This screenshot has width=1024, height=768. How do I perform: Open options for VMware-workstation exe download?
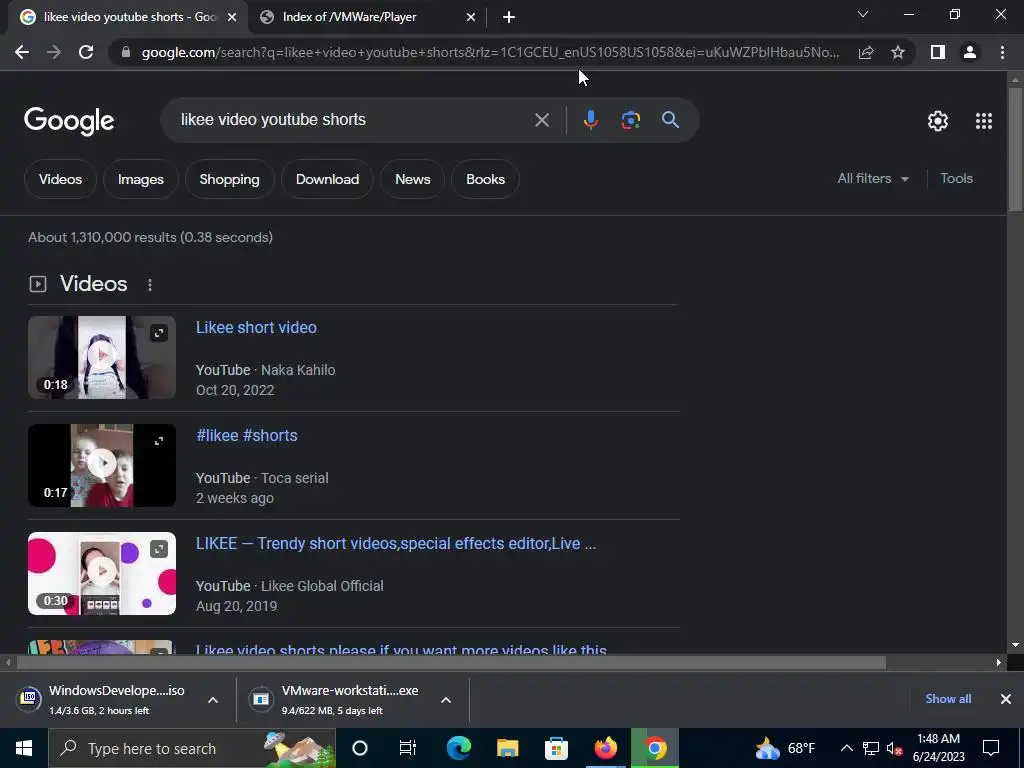(446, 700)
